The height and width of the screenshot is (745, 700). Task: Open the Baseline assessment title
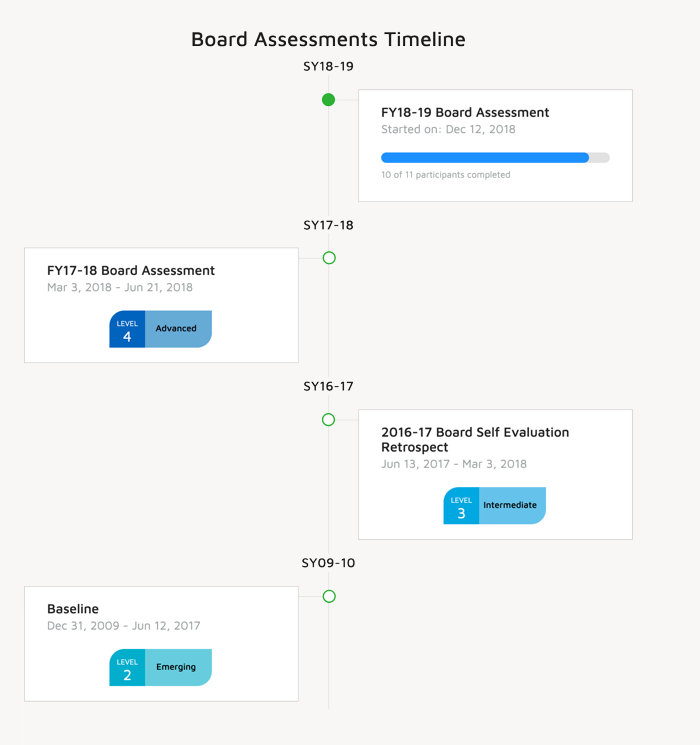click(73, 609)
